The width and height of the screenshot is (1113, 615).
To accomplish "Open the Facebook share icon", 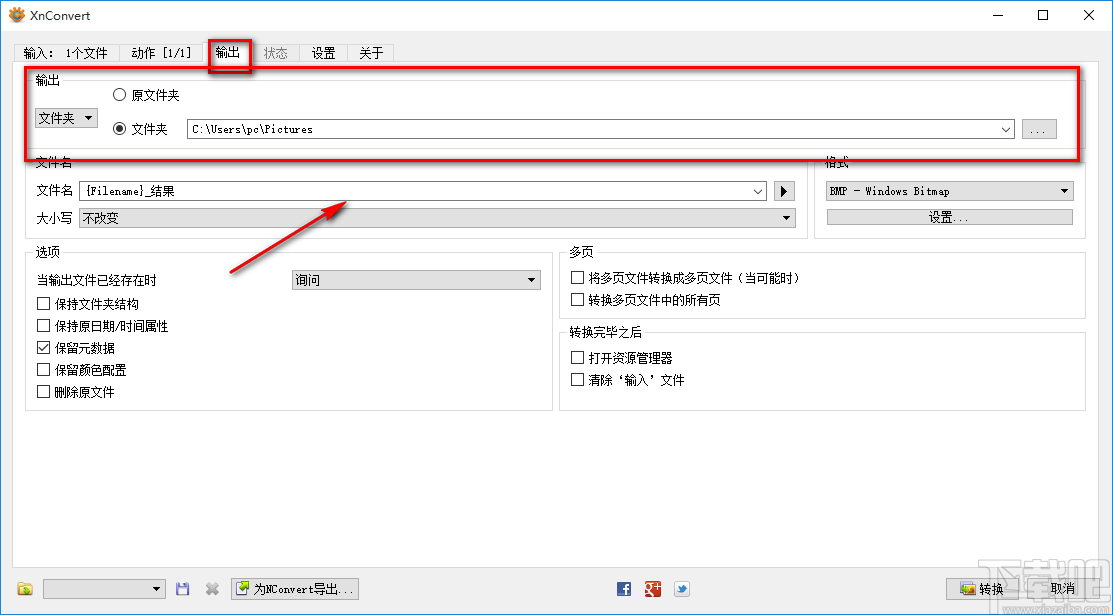I will [x=624, y=589].
